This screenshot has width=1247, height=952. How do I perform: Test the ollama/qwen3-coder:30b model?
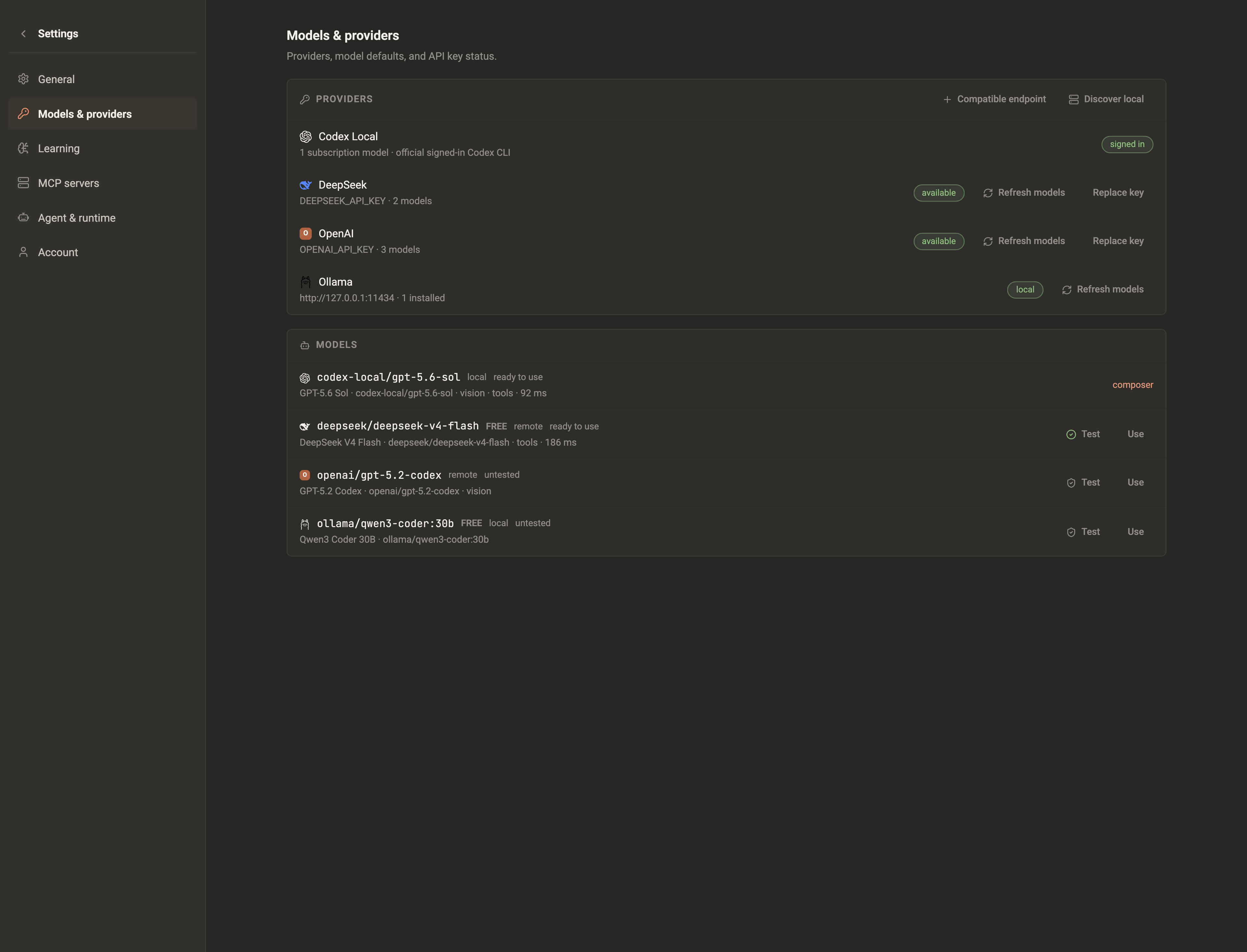pyautogui.click(x=1083, y=532)
